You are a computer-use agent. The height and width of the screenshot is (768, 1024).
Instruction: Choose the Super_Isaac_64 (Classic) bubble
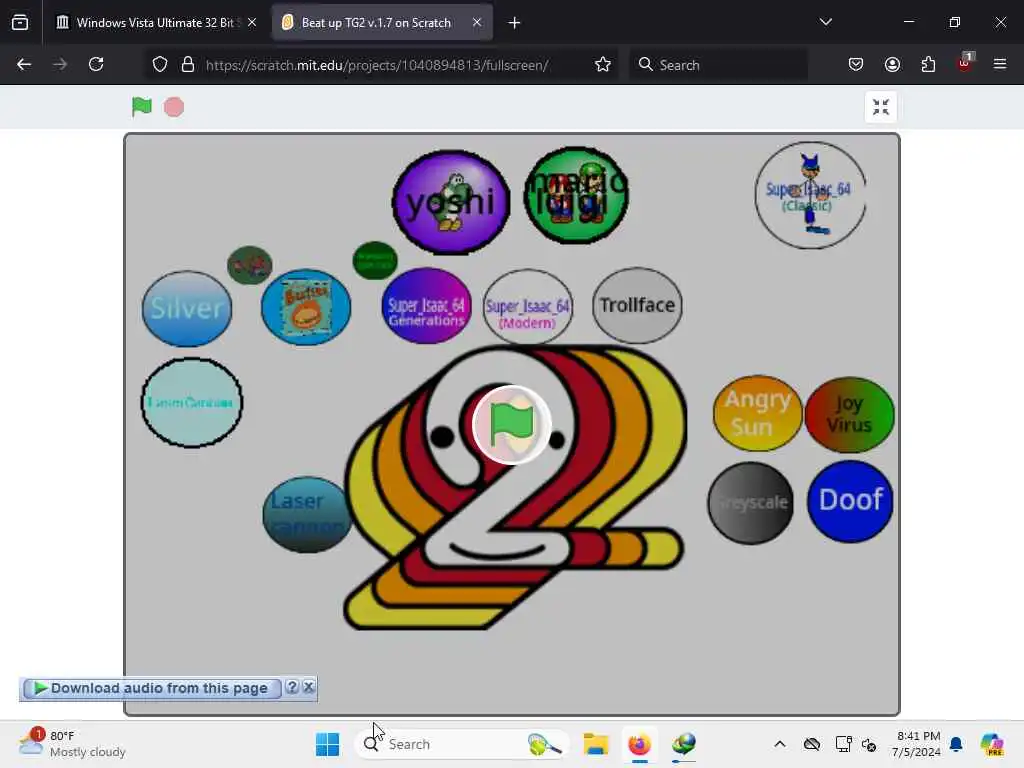click(x=810, y=195)
